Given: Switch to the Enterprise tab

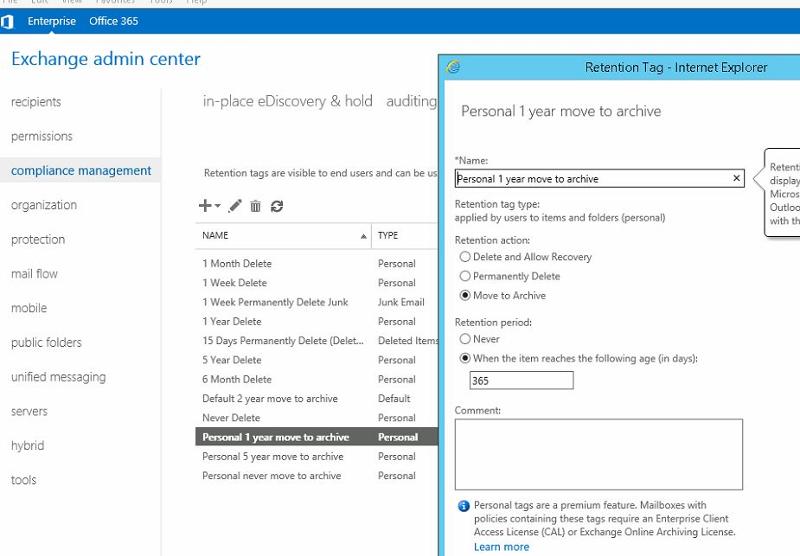Looking at the screenshot, I should click(x=52, y=21).
